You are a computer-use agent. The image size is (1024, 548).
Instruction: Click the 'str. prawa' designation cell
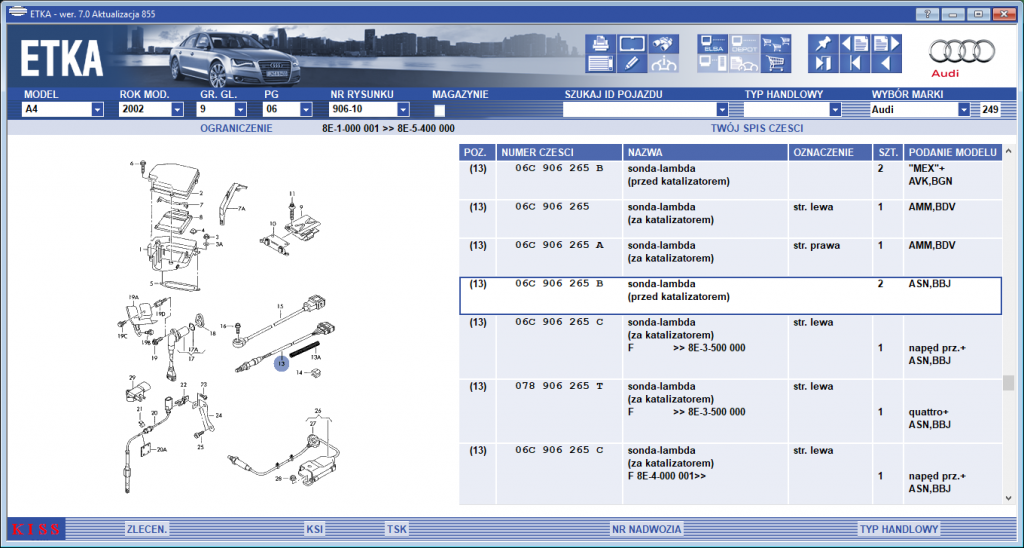pyautogui.click(x=816, y=246)
